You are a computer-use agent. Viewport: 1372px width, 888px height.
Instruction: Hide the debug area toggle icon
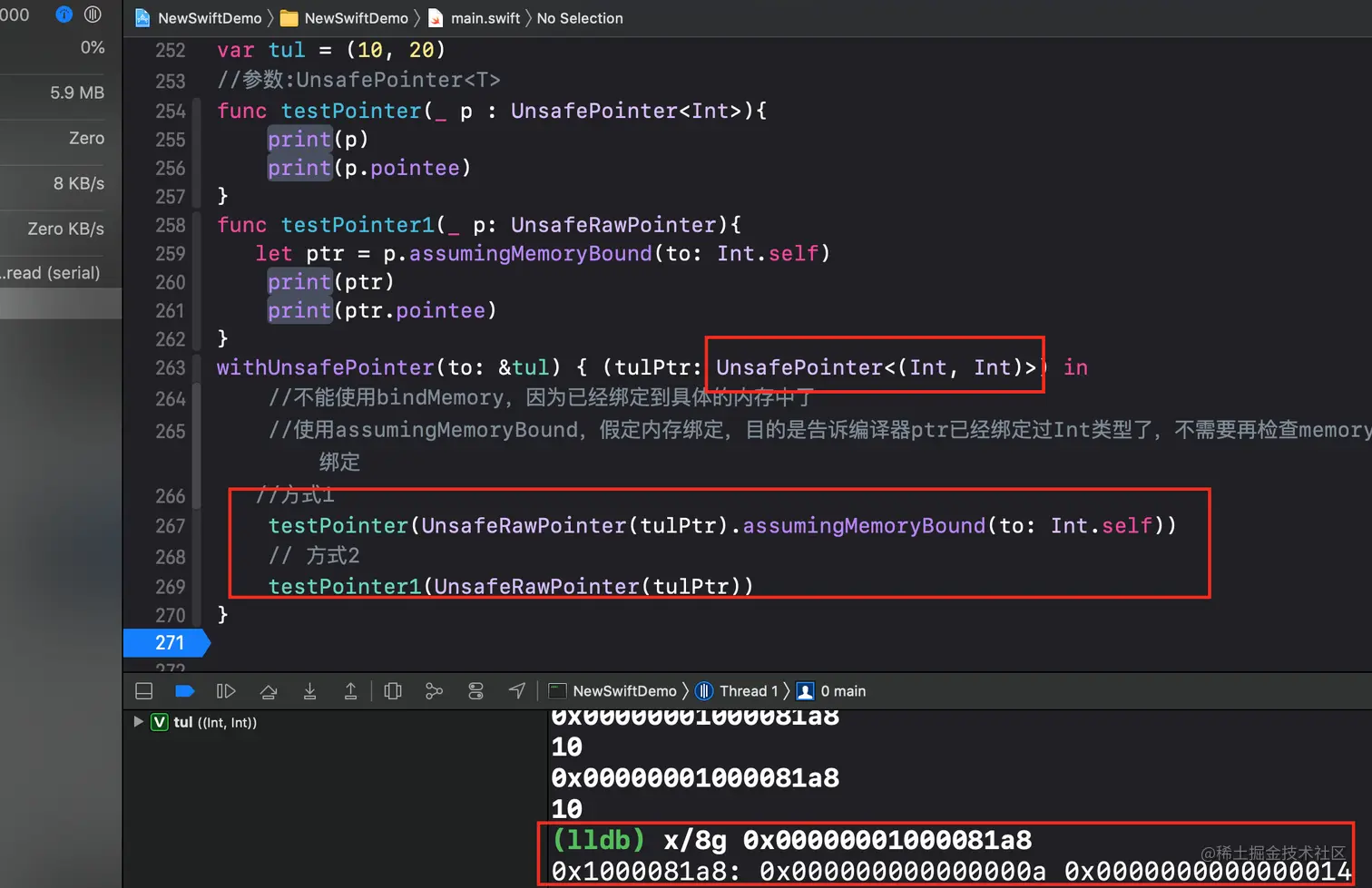pos(143,691)
